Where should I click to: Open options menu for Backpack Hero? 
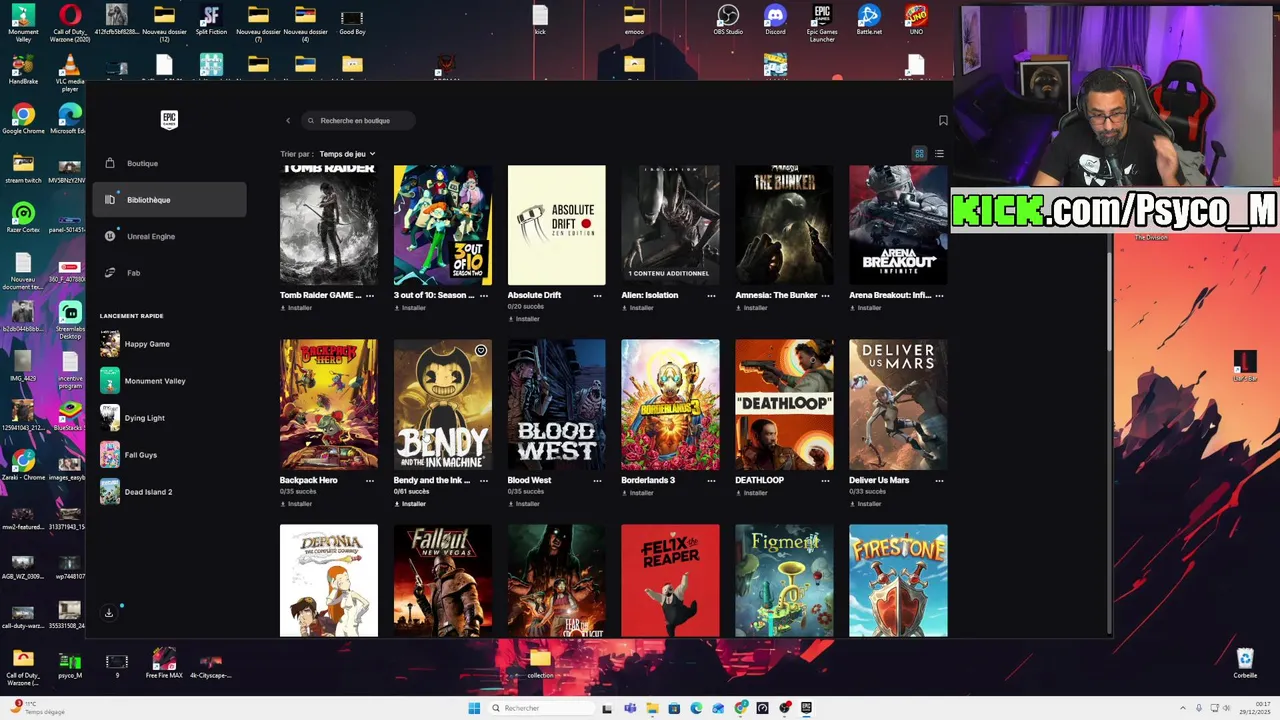coord(370,481)
